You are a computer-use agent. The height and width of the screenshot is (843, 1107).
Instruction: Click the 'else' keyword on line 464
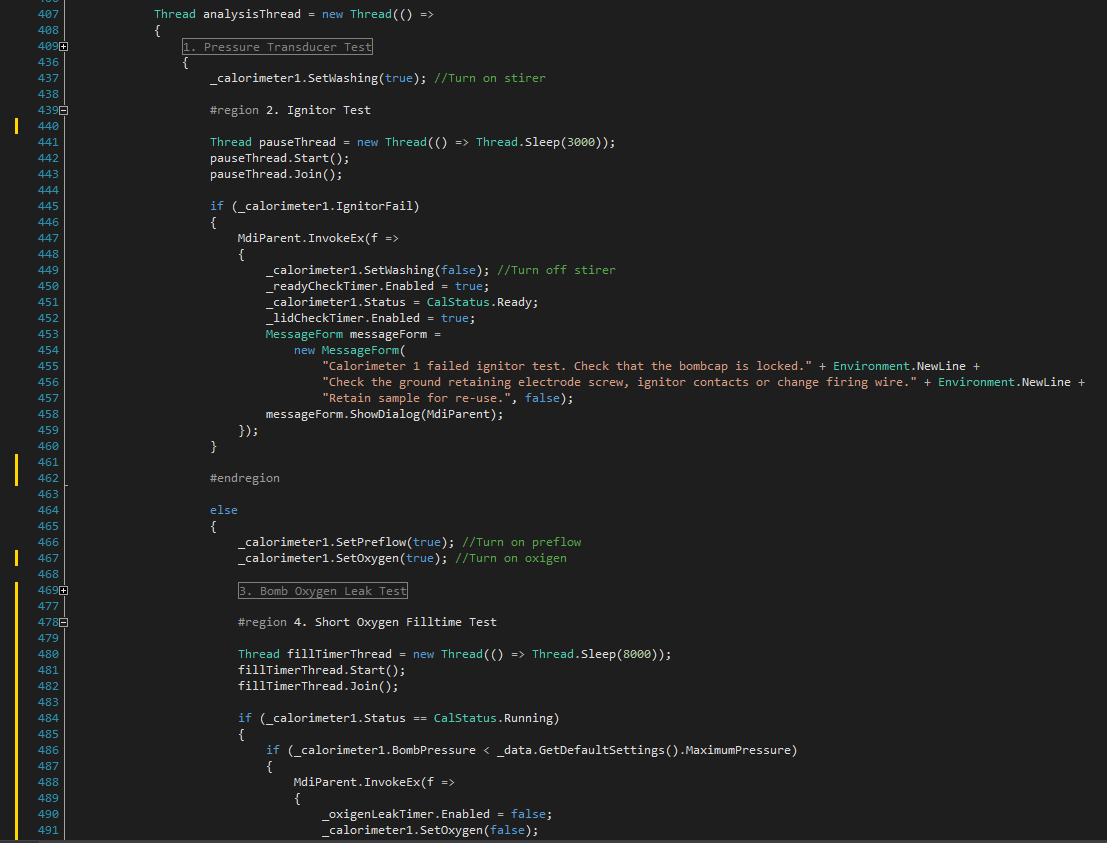point(224,510)
